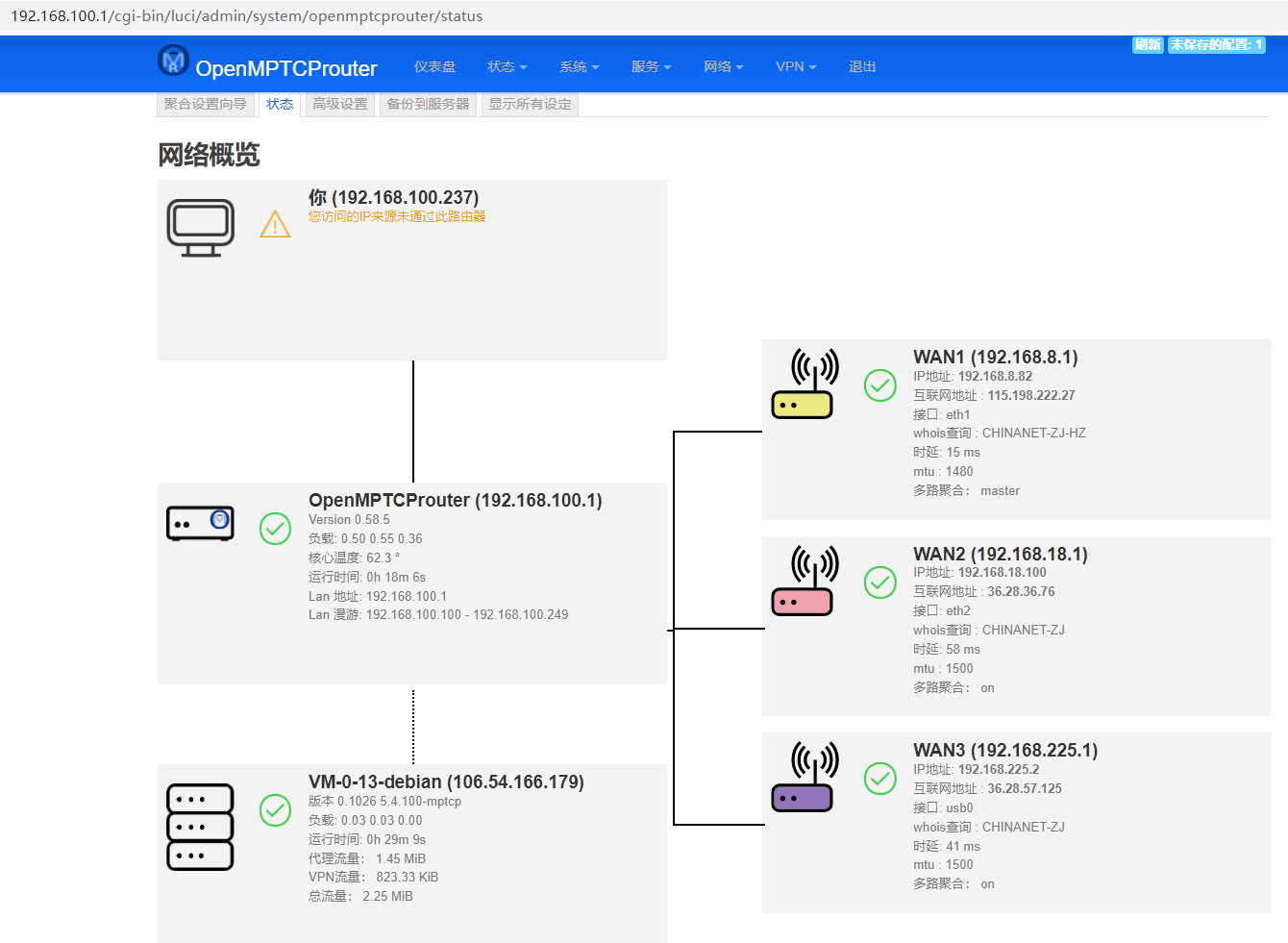Image resolution: width=1288 pixels, height=943 pixels.
Task: Click the VPS version 0.1026 5.4.100-mptcp line
Action: point(384,801)
